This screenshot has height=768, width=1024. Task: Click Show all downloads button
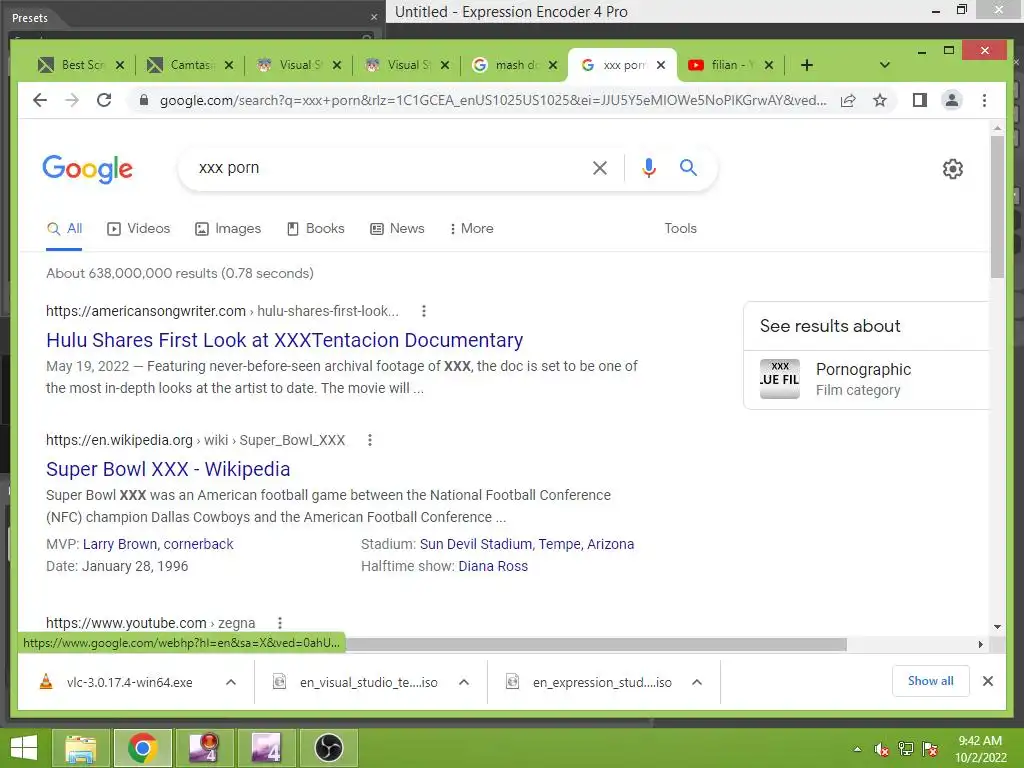click(930, 681)
